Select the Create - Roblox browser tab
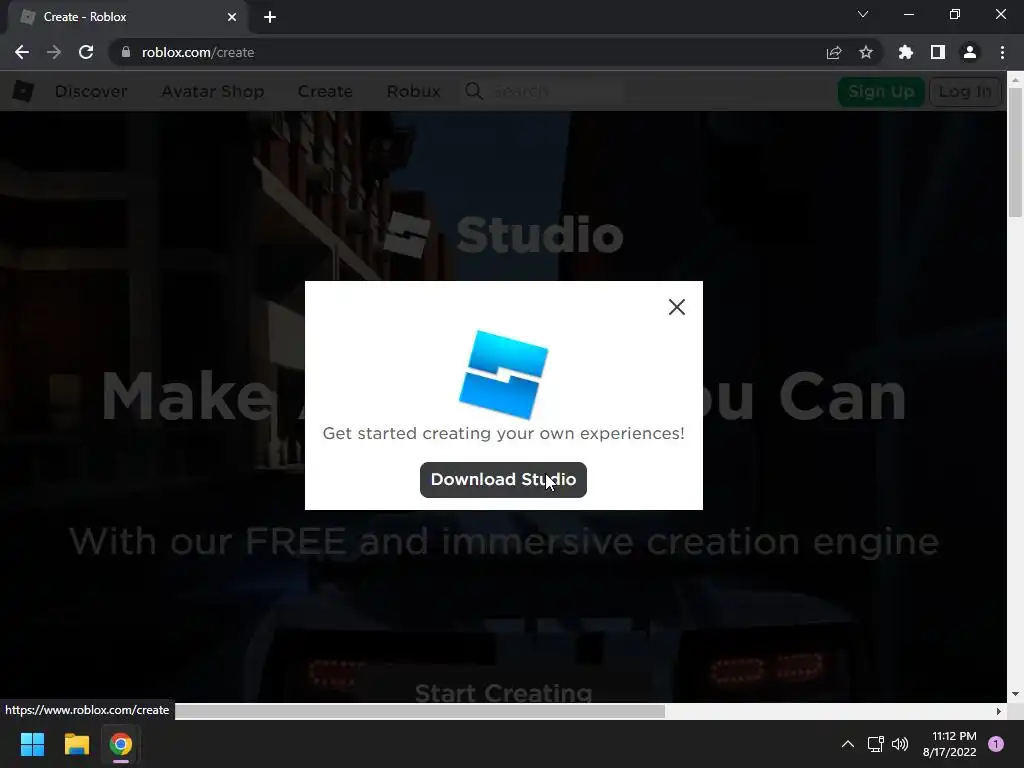Screen dimensions: 1024x768 coord(127,17)
